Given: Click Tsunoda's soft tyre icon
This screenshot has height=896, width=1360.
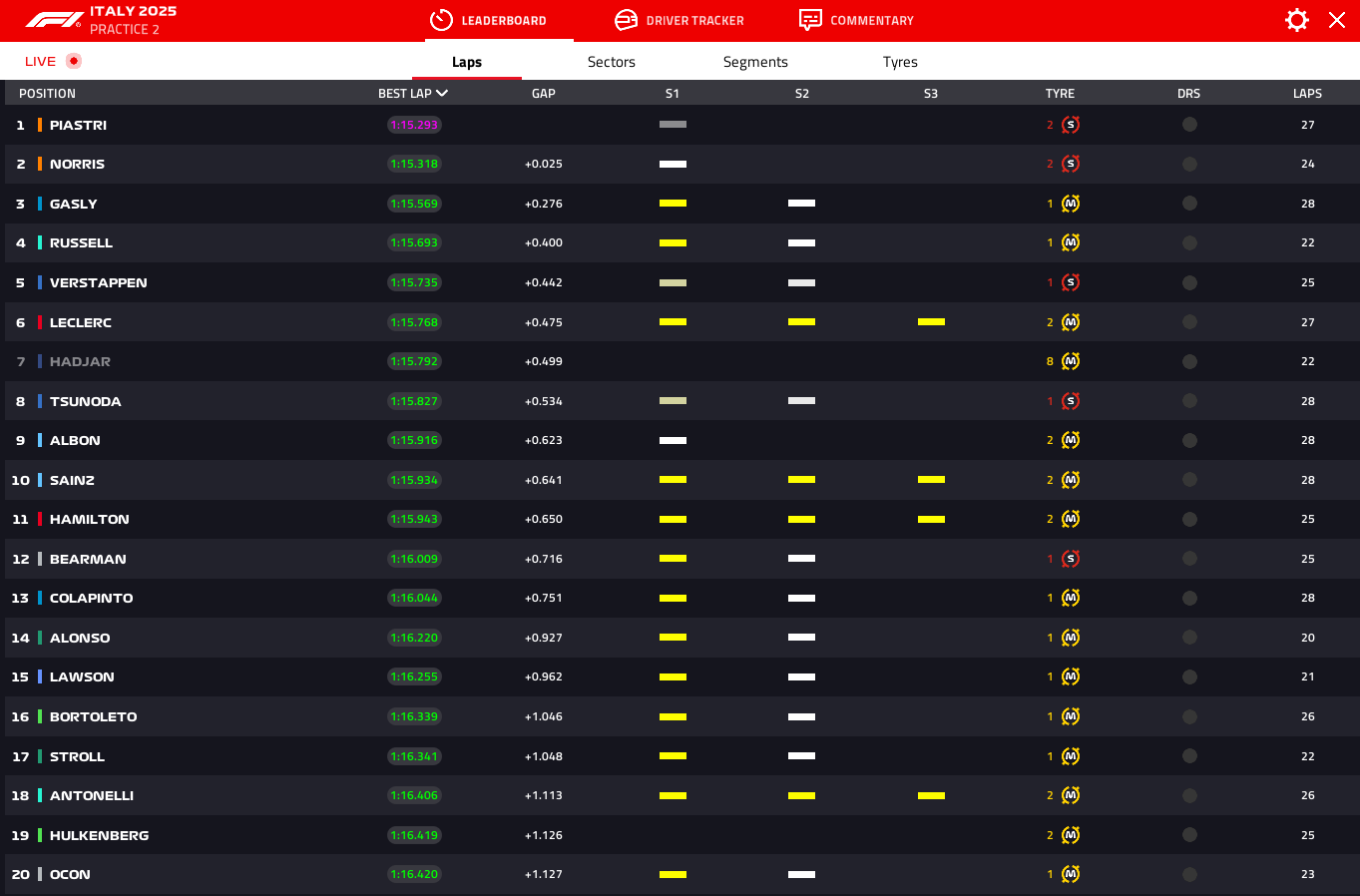Looking at the screenshot, I should [1071, 401].
